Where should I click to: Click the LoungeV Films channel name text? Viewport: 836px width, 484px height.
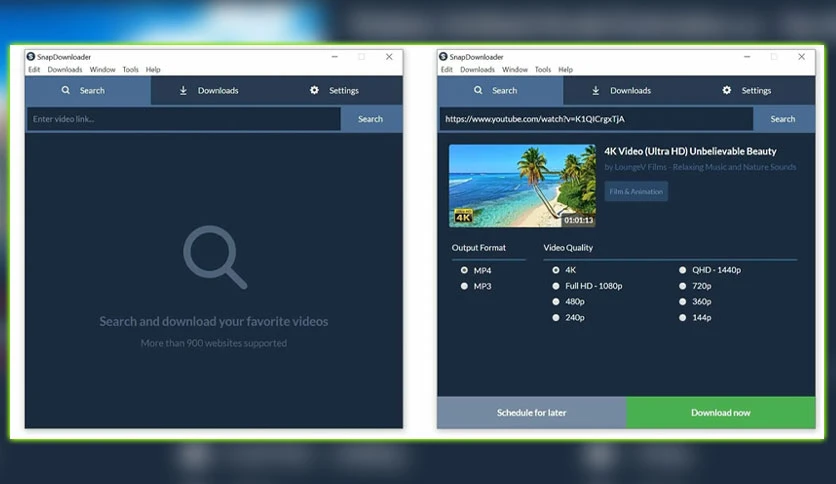(x=700, y=167)
